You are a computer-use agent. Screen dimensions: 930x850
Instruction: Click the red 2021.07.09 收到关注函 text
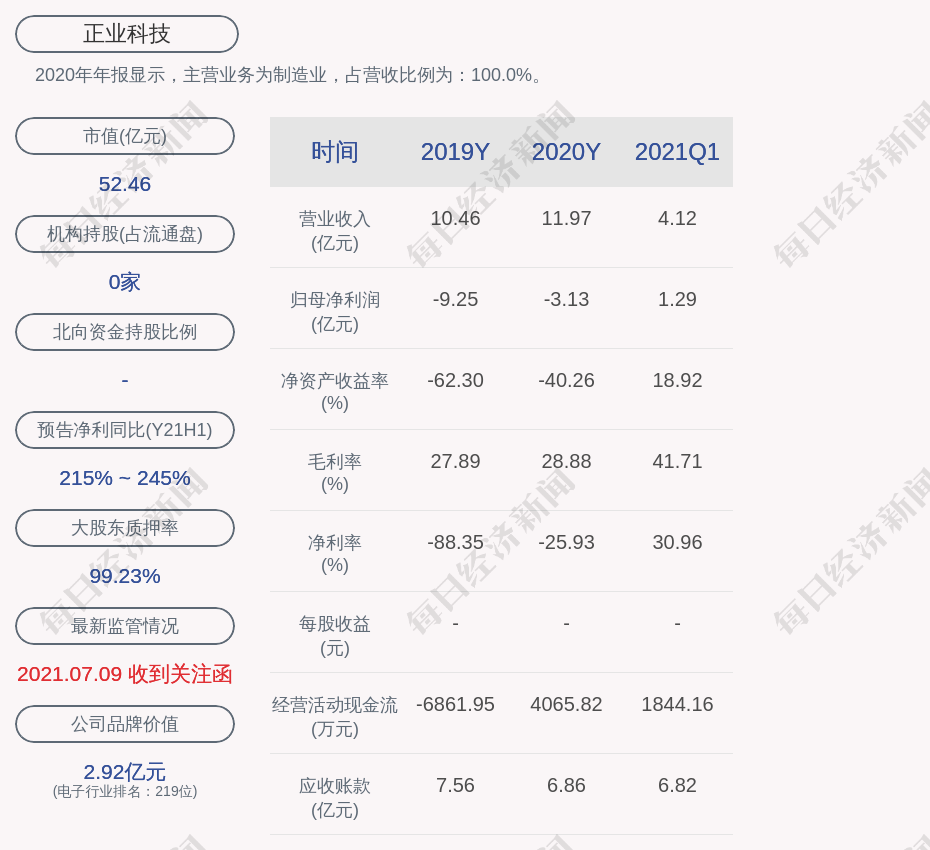pyautogui.click(x=125, y=674)
